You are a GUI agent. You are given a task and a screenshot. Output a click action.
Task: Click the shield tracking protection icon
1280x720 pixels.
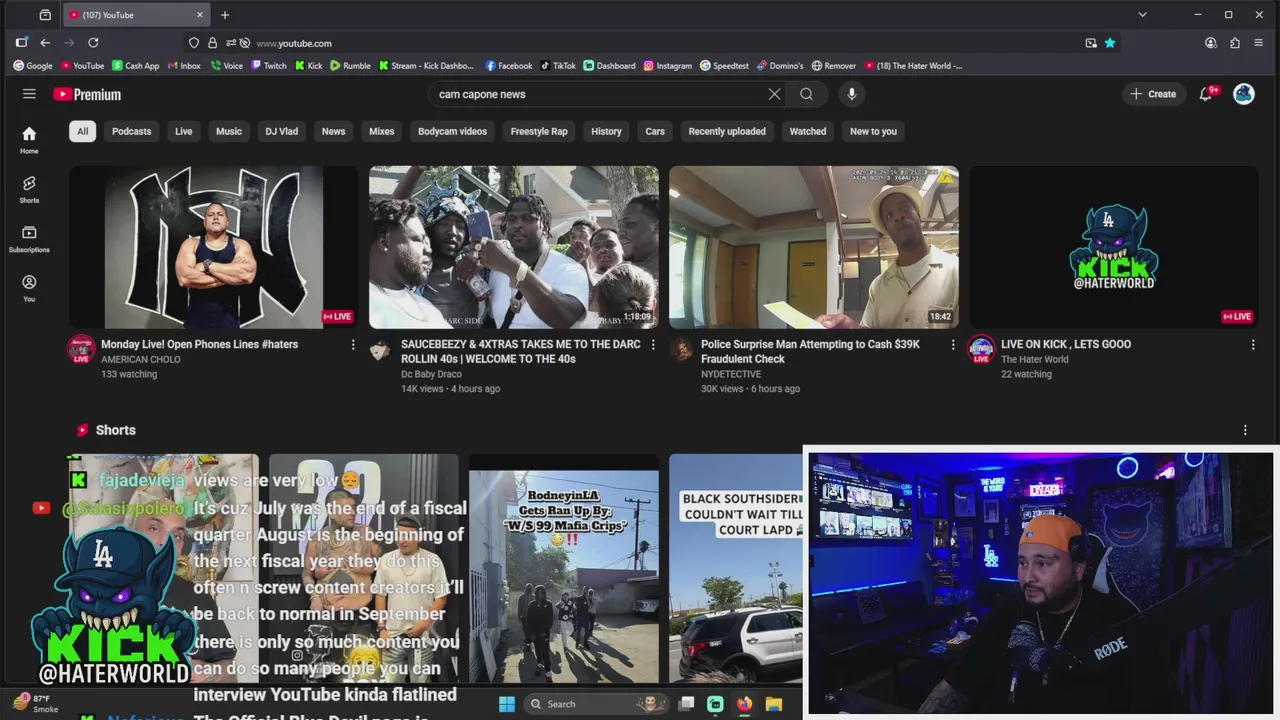194,43
